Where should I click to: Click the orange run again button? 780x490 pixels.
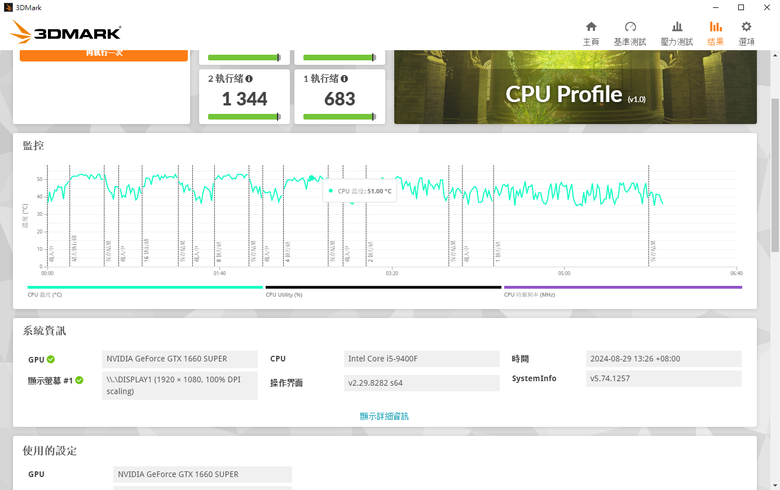coord(103,55)
